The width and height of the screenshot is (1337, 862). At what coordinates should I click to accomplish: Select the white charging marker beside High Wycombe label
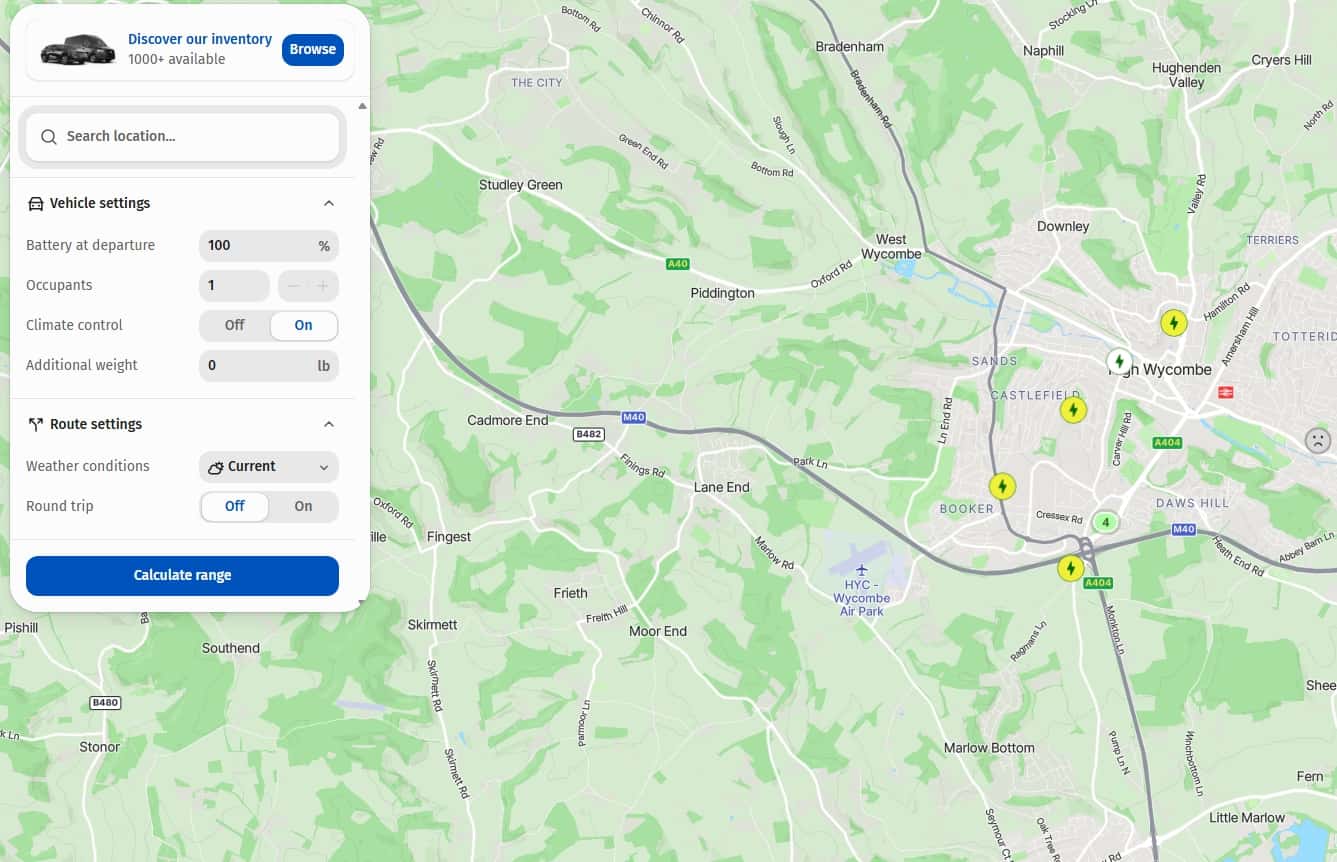[1119, 361]
